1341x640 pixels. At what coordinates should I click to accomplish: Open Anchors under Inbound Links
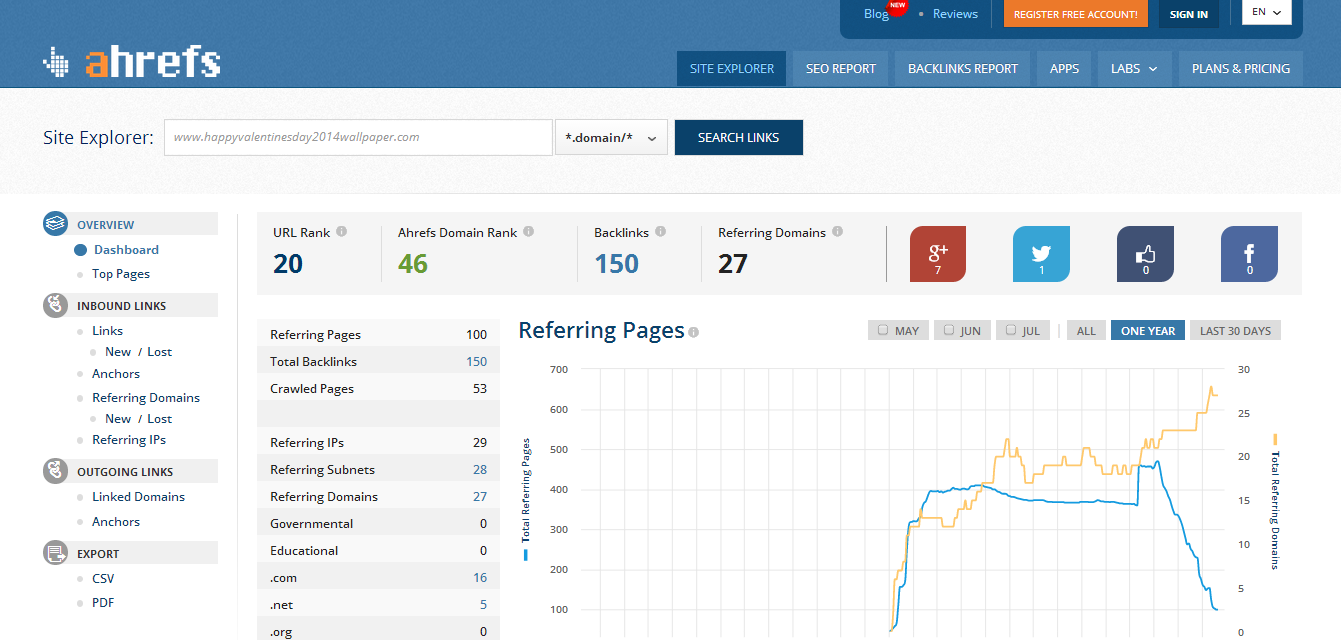click(116, 374)
